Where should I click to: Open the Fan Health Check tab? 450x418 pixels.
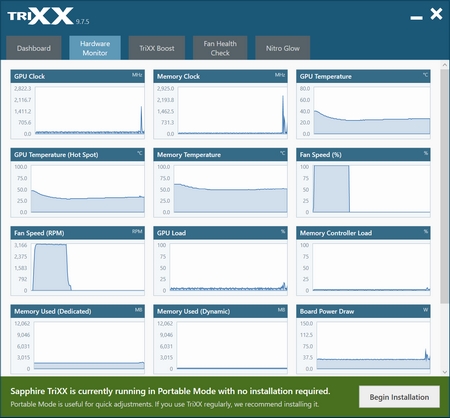[x=220, y=48]
